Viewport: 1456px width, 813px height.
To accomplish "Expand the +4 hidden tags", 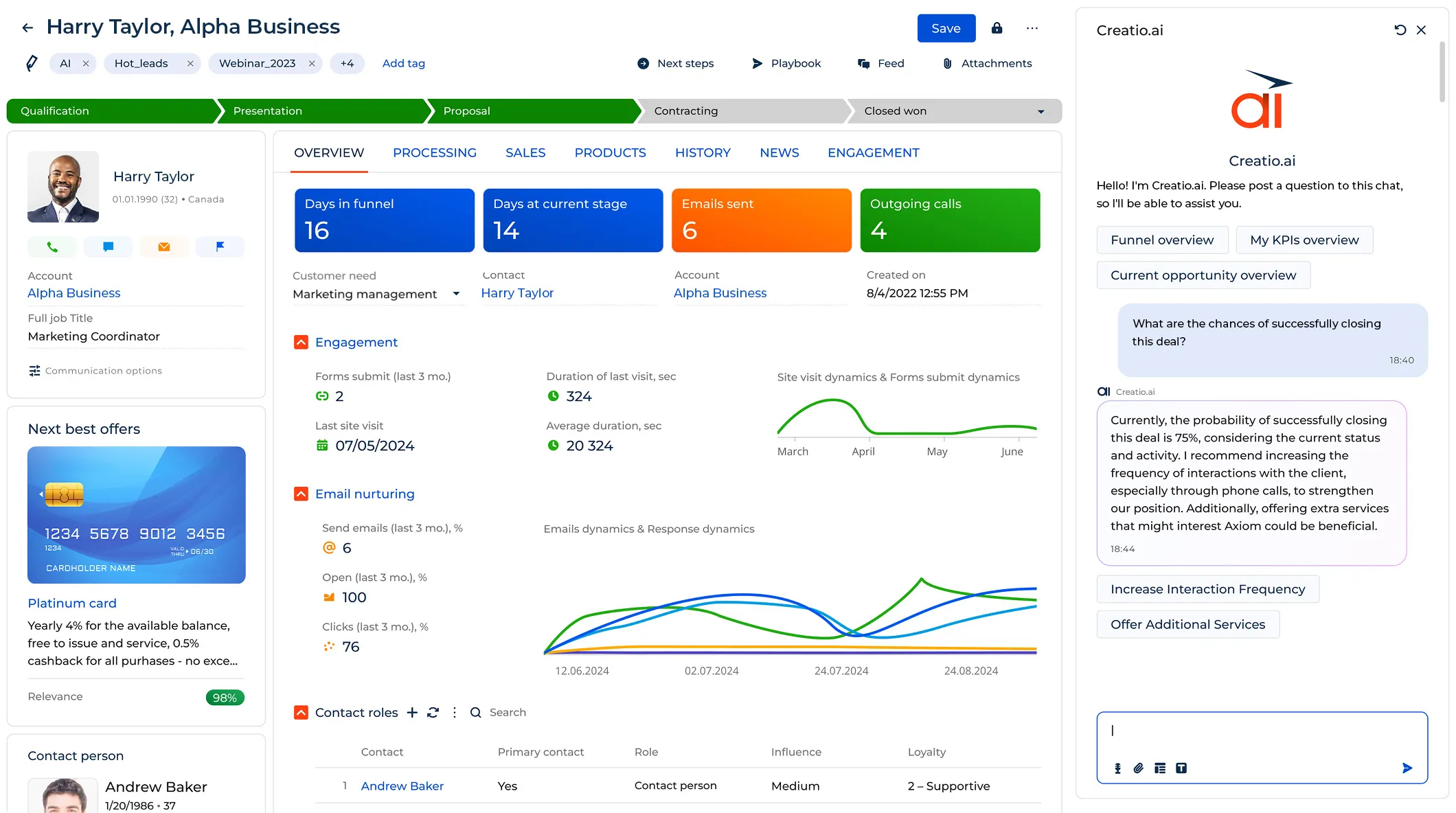I will 348,63.
